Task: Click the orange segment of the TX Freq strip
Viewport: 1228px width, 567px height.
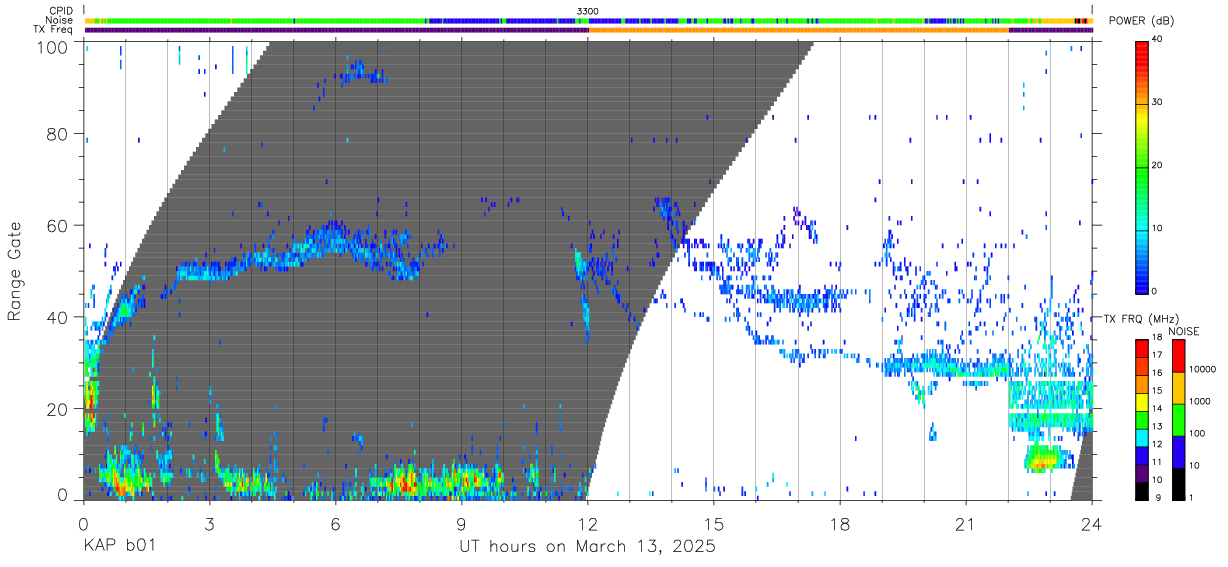Action: point(799,30)
